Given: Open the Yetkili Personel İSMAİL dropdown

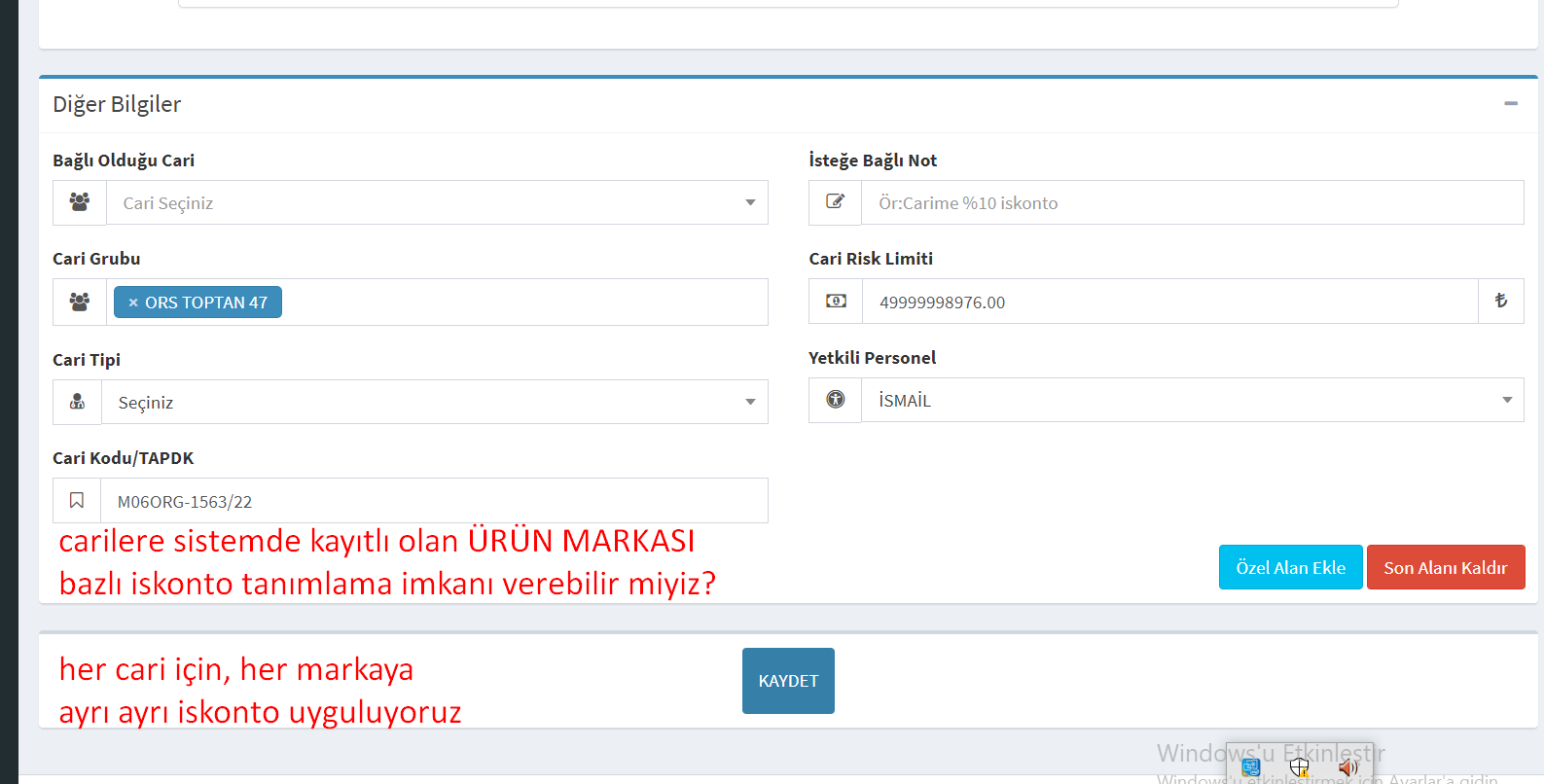Looking at the screenshot, I should pyautogui.click(x=1192, y=400).
